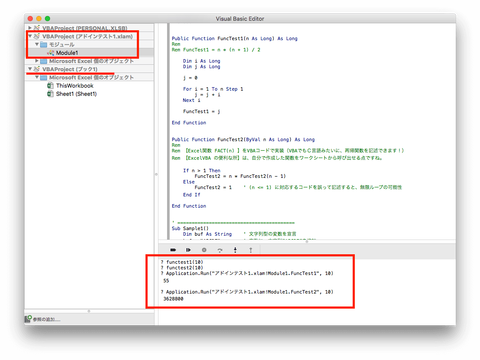This screenshot has height=360, width=480.
Task: Click the up-arrow Step Out debug icon
Action: point(251,250)
